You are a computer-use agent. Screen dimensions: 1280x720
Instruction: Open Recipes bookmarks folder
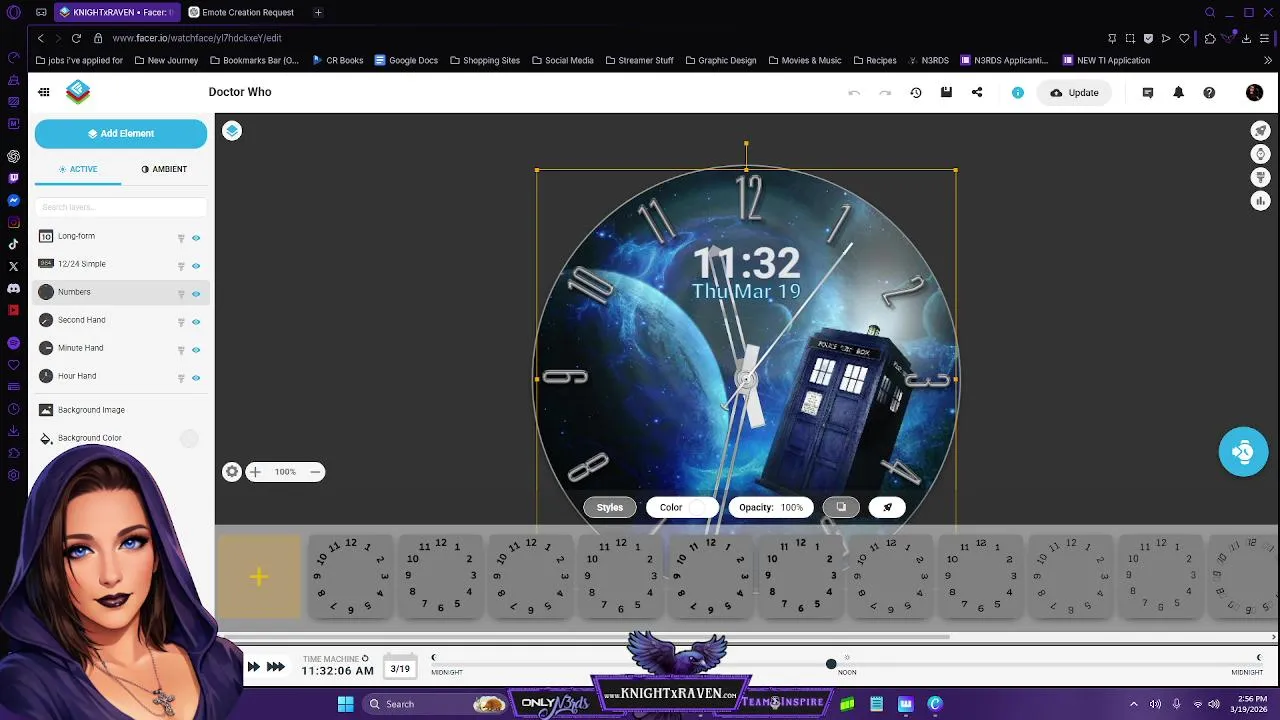pos(874,60)
